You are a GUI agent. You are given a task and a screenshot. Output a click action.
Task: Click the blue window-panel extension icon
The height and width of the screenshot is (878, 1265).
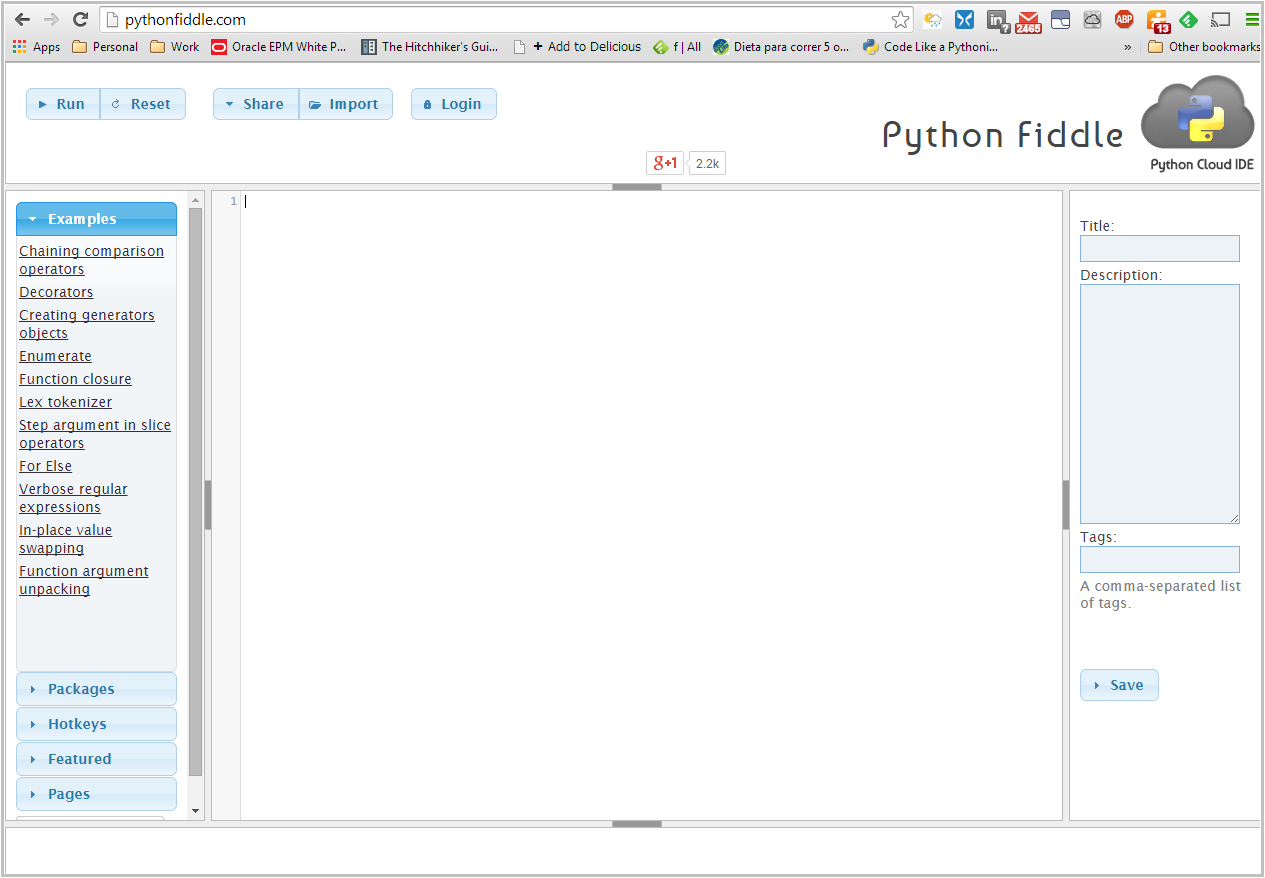1060,19
